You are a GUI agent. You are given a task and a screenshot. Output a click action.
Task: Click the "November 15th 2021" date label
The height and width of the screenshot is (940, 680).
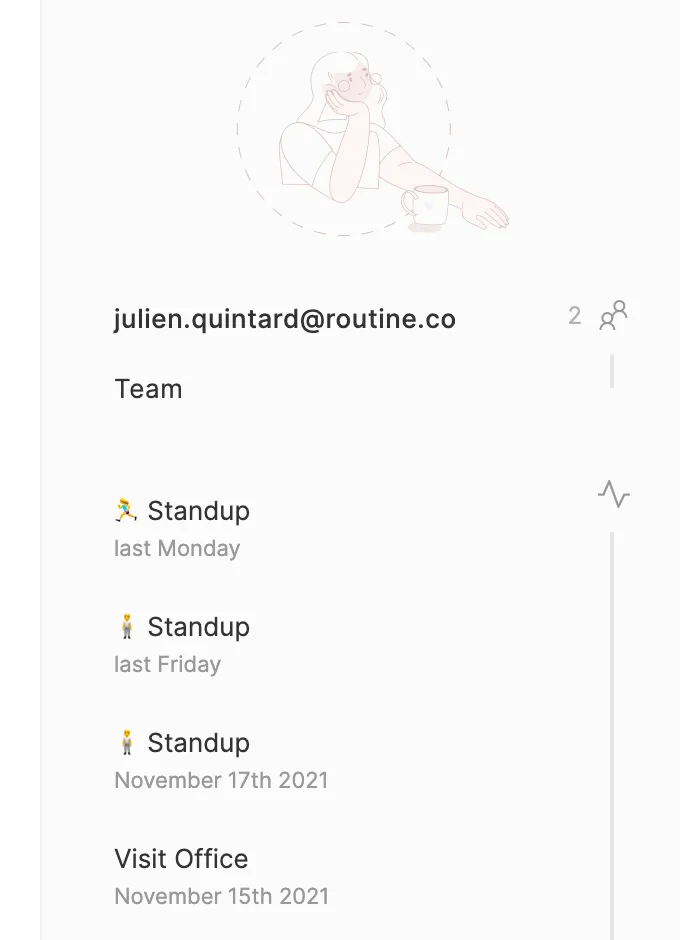[x=221, y=896]
